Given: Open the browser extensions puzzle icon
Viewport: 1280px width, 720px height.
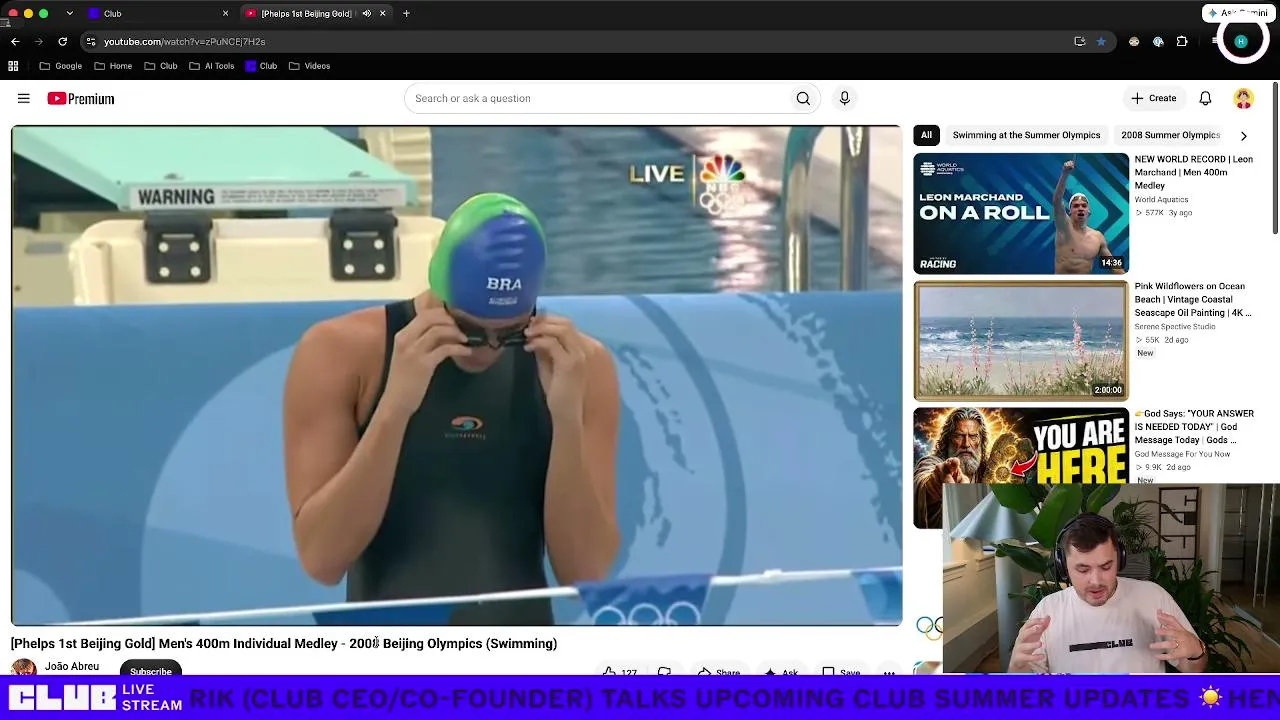Looking at the screenshot, I should coord(1182,41).
